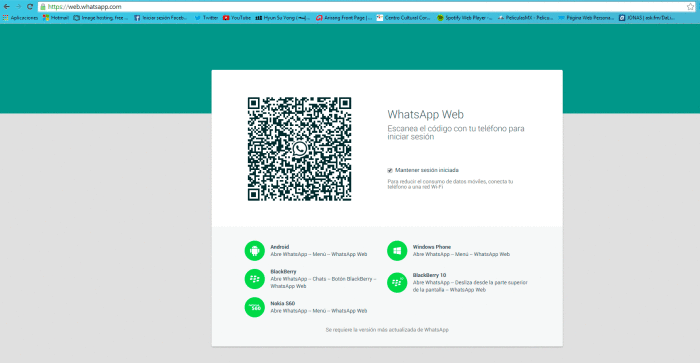Open the Hotmail bookmark
Image resolution: width=700 pixels, height=363 pixels.
(x=56, y=18)
